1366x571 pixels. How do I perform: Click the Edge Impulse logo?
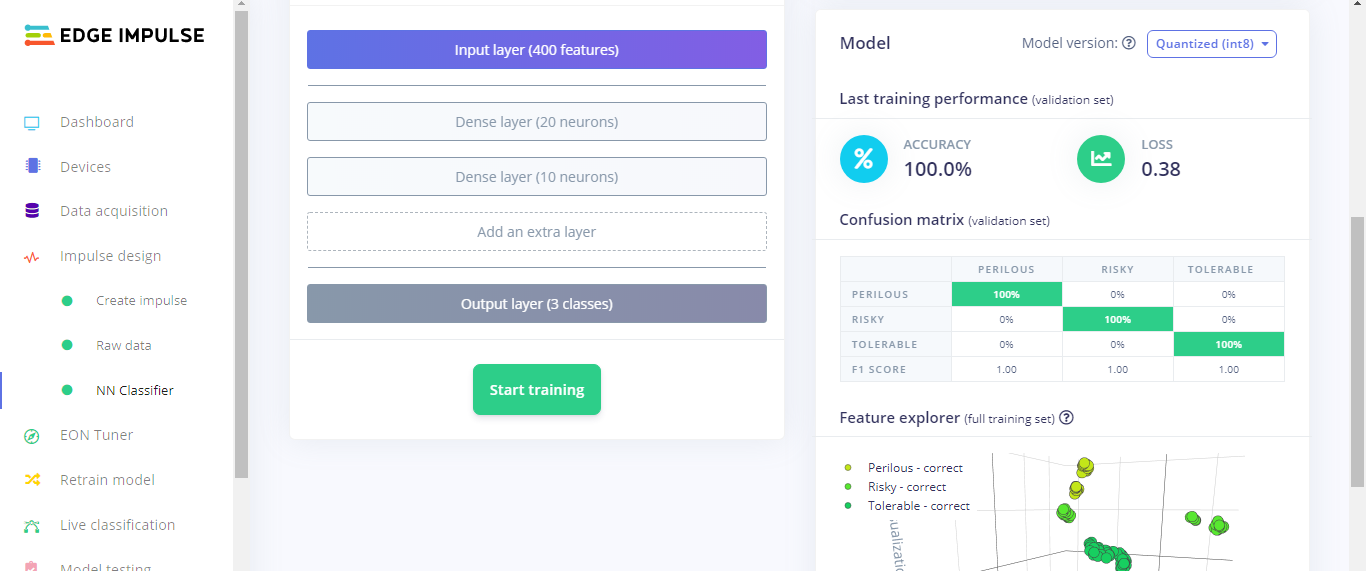coord(114,36)
